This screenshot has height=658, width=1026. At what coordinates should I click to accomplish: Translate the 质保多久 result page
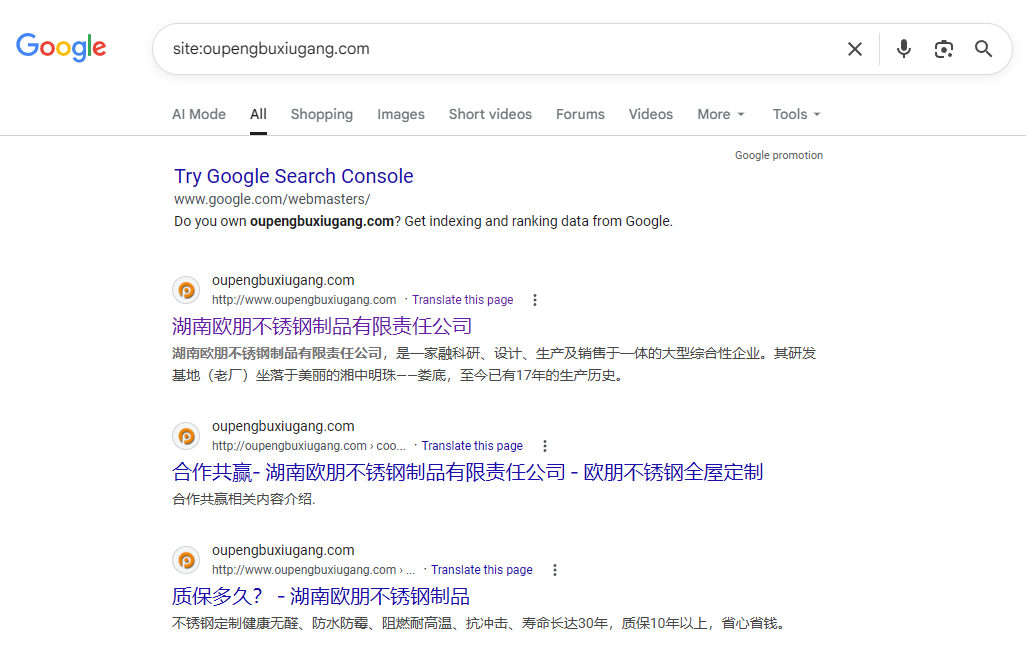482,570
